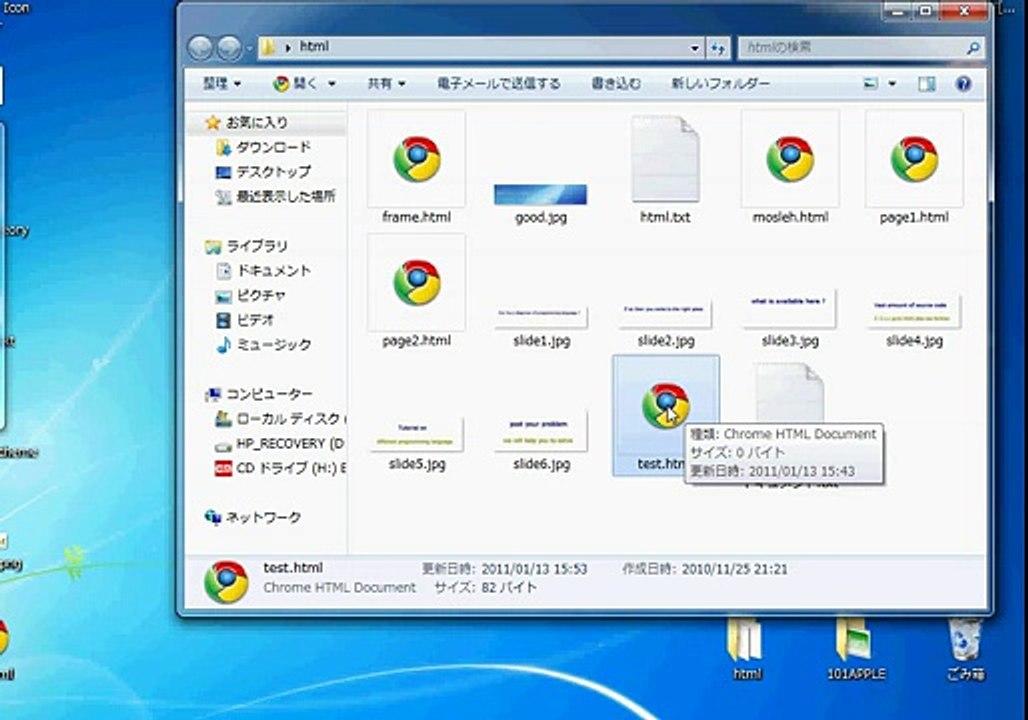Image resolution: width=1028 pixels, height=720 pixels.
Task: Select the page1.html Chrome file icon
Action: [914, 159]
